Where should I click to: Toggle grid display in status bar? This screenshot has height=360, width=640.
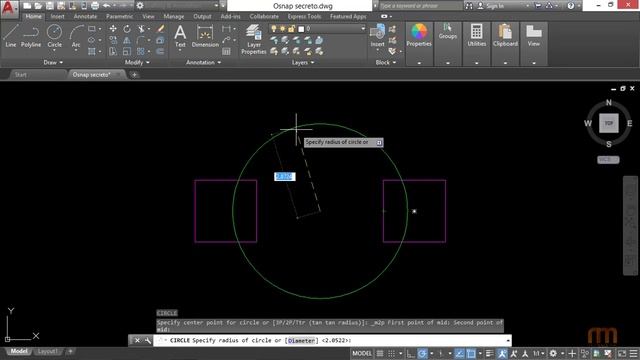point(380,353)
